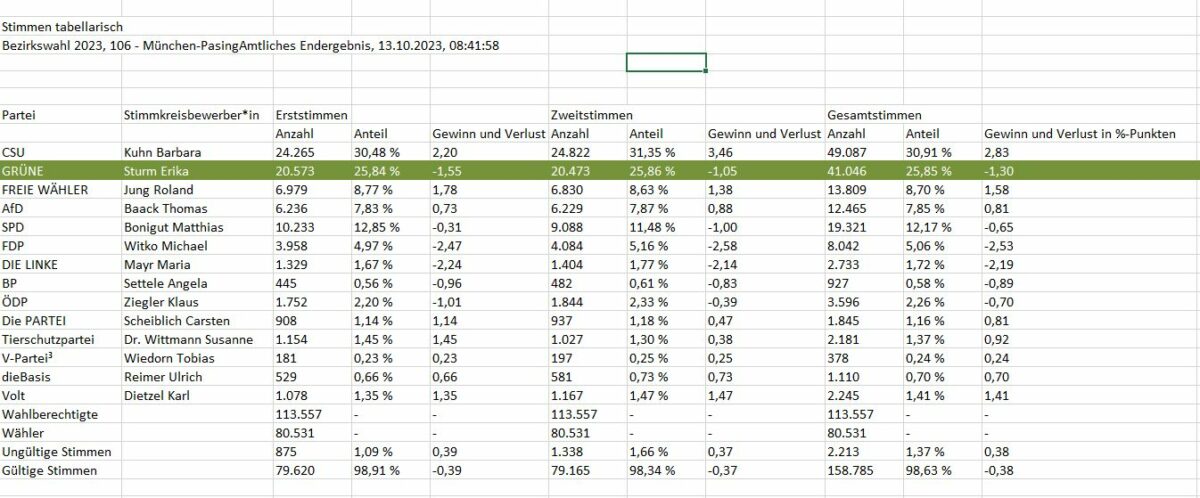Click the Bezirkswahl 2023 München-Pasing heading cell
This screenshot has height=498, width=1200.
(251, 45)
